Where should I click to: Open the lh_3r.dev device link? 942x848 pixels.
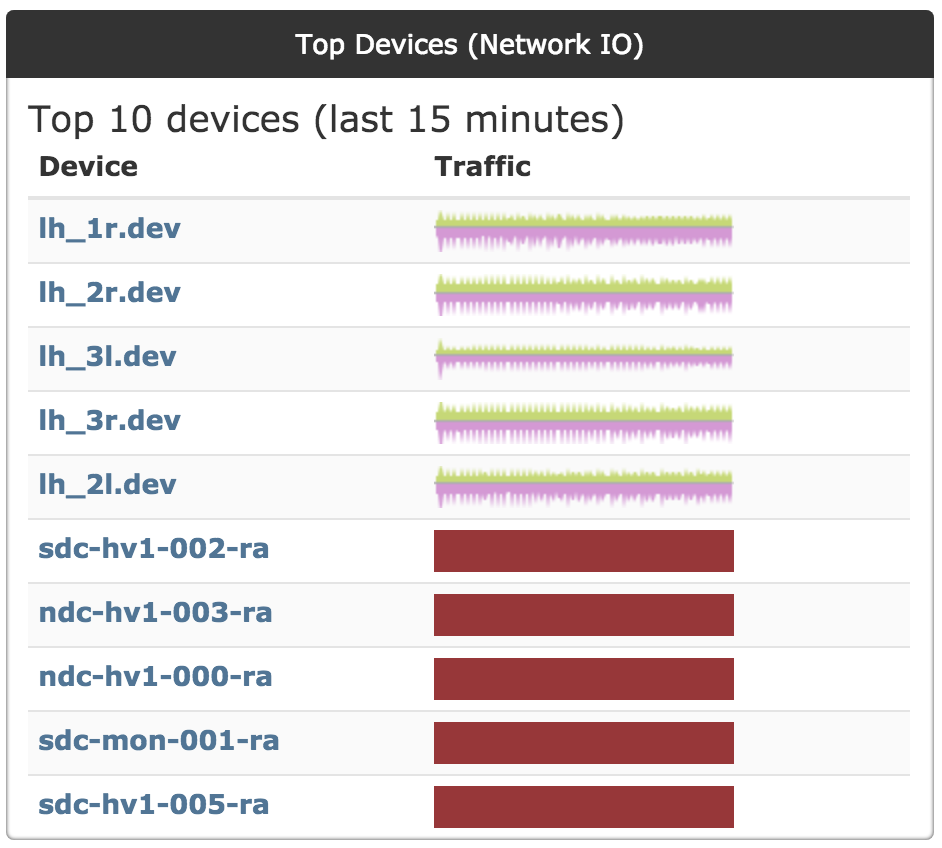click(109, 421)
